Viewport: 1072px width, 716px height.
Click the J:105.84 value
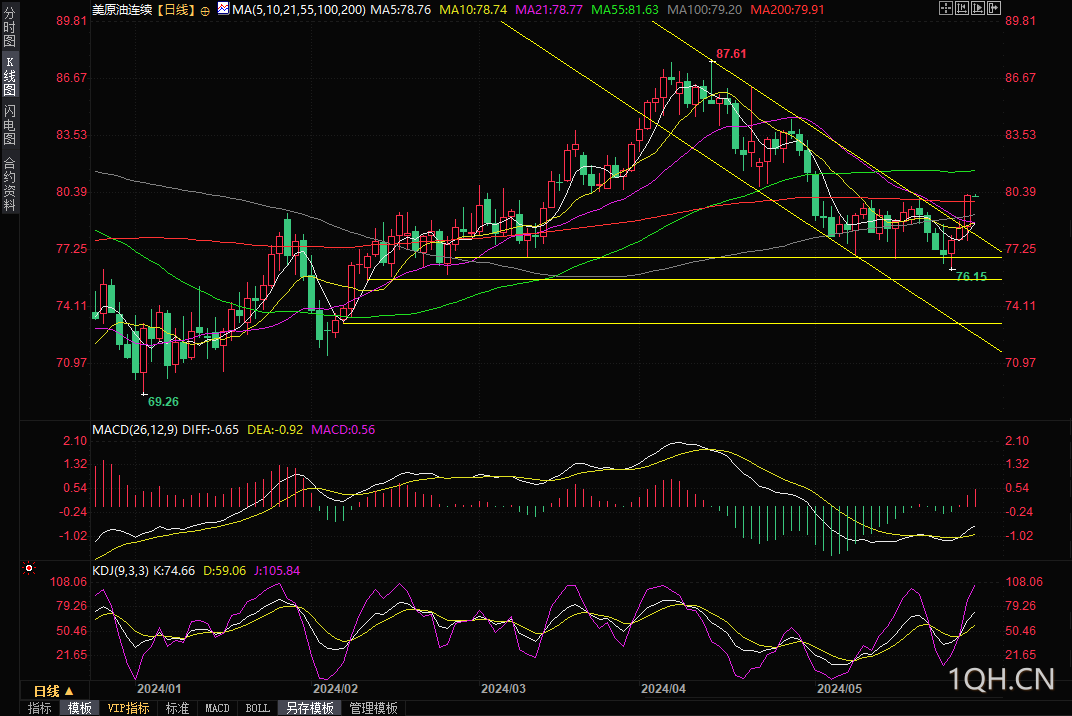[x=277, y=570]
